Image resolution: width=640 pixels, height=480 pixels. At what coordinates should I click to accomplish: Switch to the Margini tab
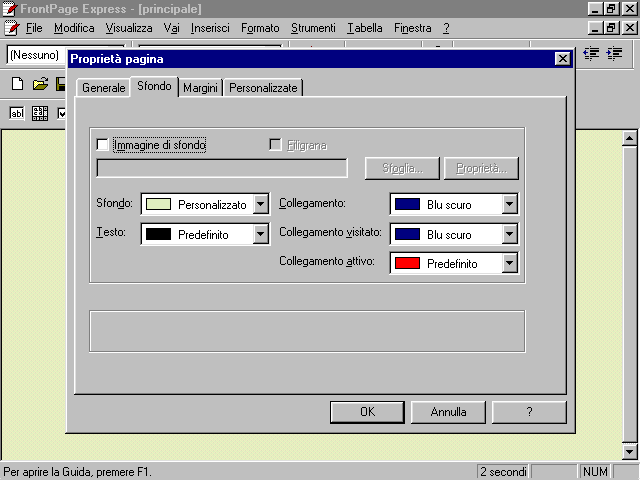pos(200,88)
